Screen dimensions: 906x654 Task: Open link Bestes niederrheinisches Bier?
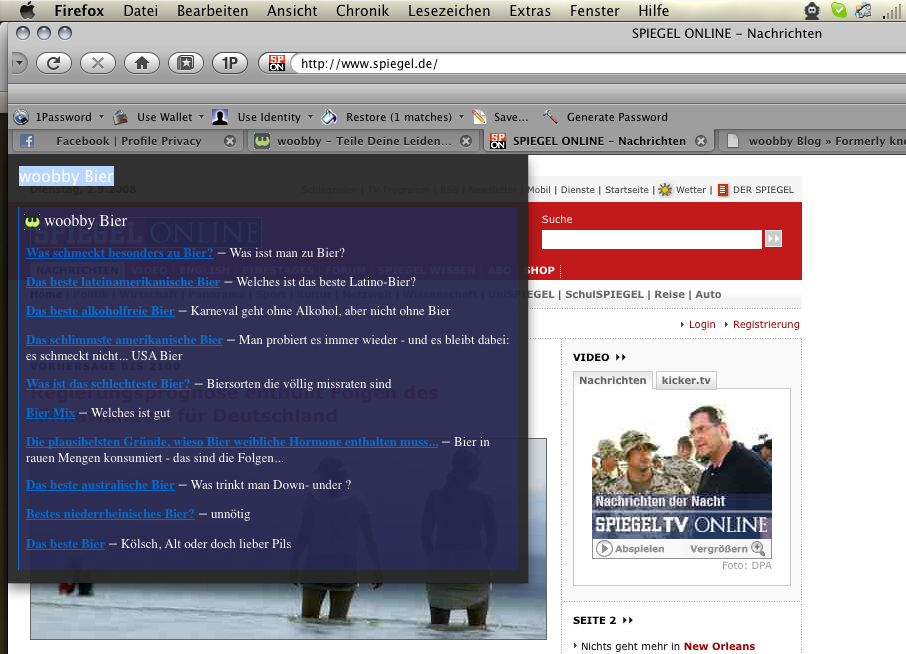(x=110, y=514)
